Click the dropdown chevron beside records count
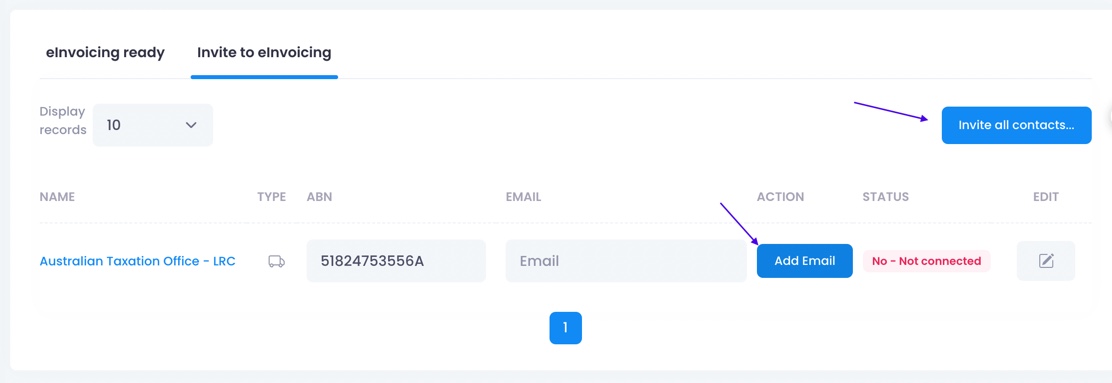The image size is (1112, 383). [x=191, y=125]
